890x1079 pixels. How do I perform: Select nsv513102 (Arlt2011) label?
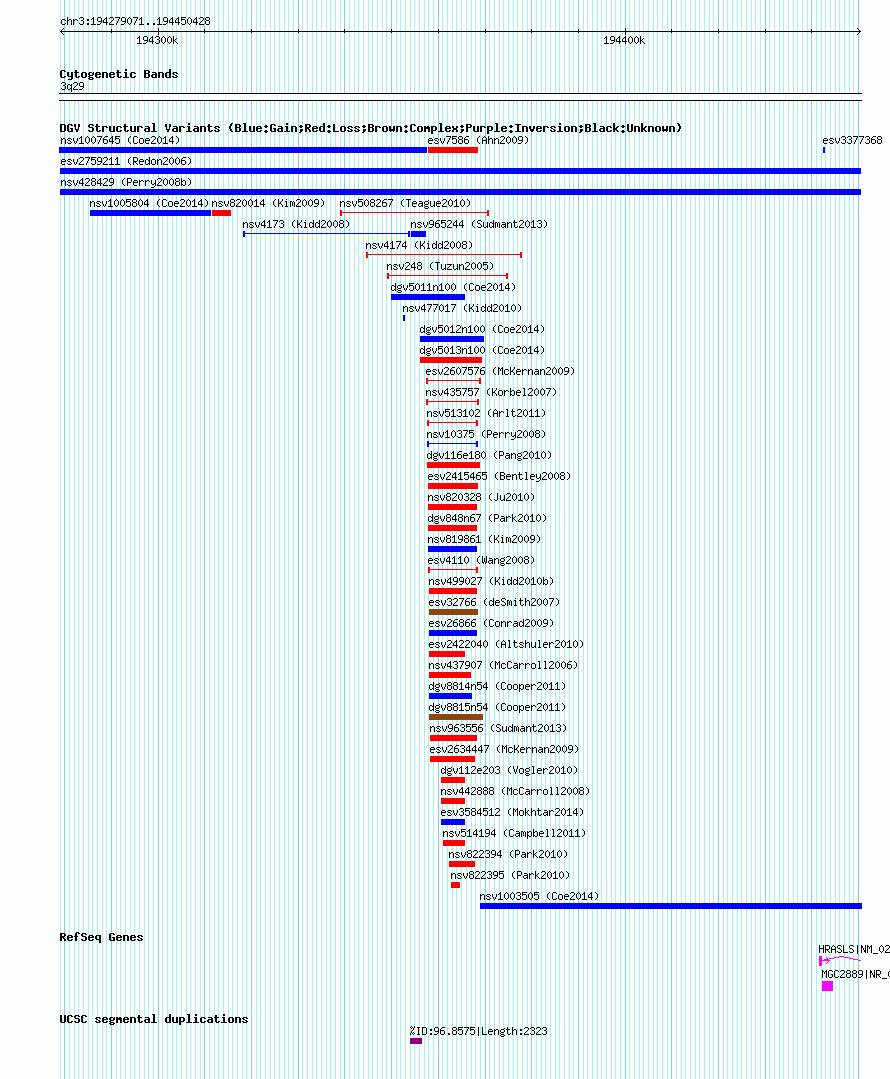(486, 414)
